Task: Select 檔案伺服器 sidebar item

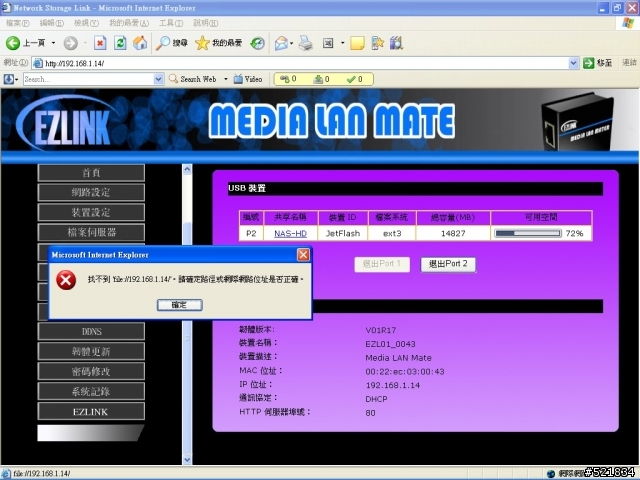Action: pos(91,233)
